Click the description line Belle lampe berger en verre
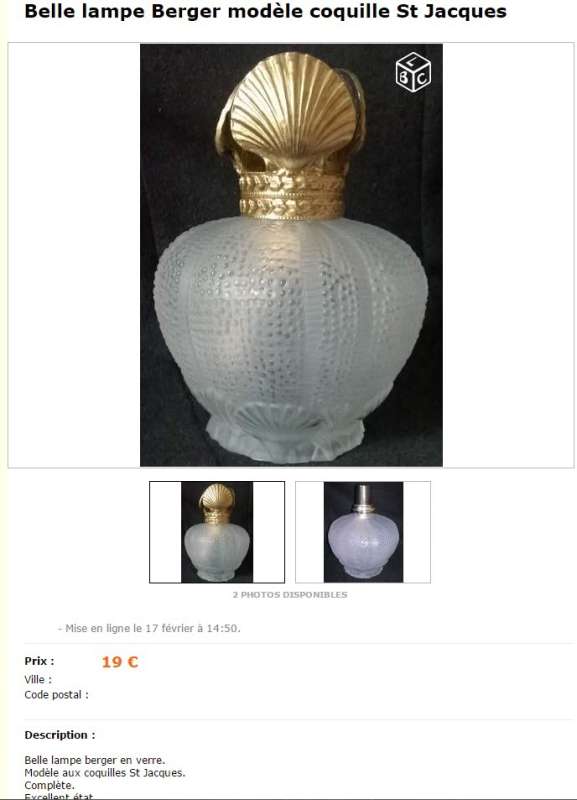 [x=95, y=760]
